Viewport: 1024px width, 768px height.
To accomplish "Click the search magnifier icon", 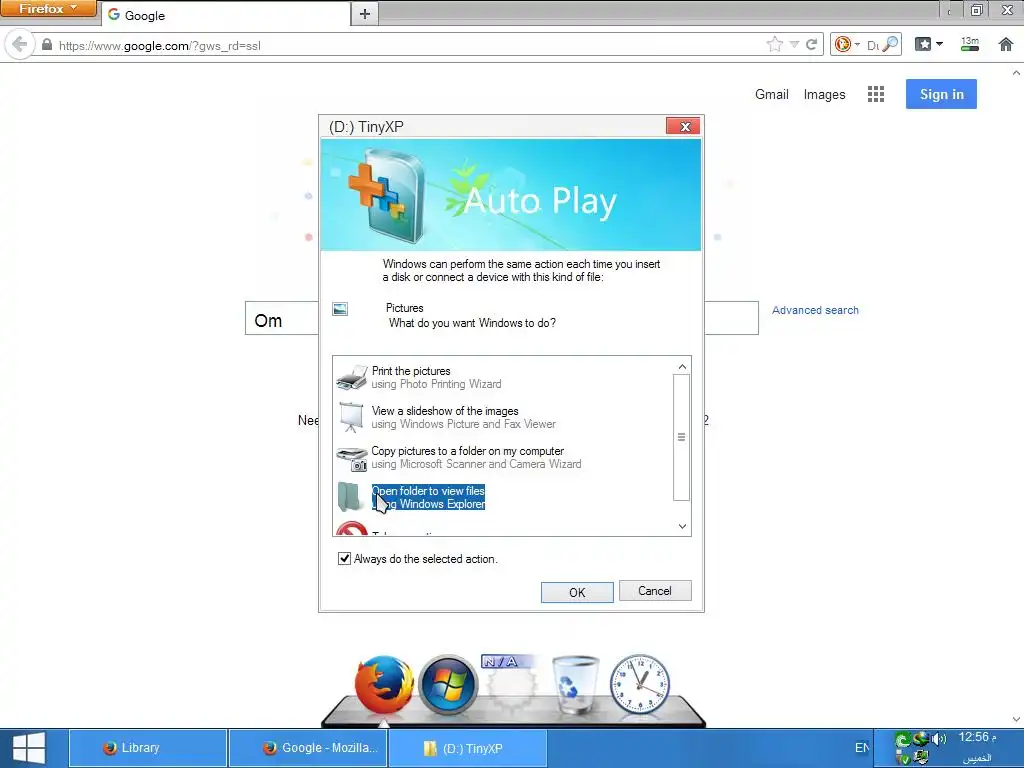I will (x=890, y=44).
